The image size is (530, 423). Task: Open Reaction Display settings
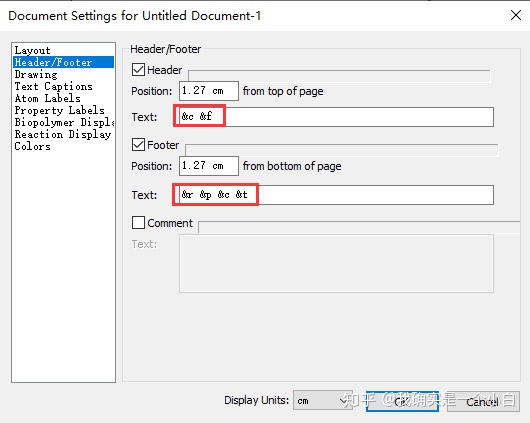(63, 134)
